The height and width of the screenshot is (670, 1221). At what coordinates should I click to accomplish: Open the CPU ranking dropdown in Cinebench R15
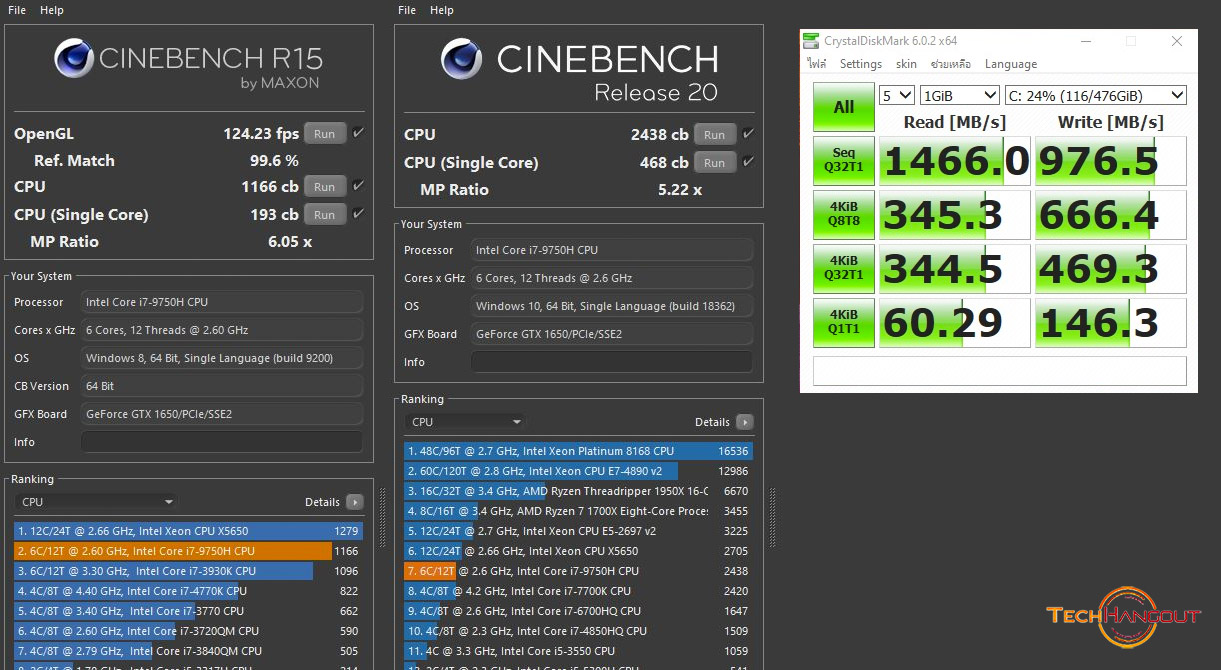coord(96,502)
